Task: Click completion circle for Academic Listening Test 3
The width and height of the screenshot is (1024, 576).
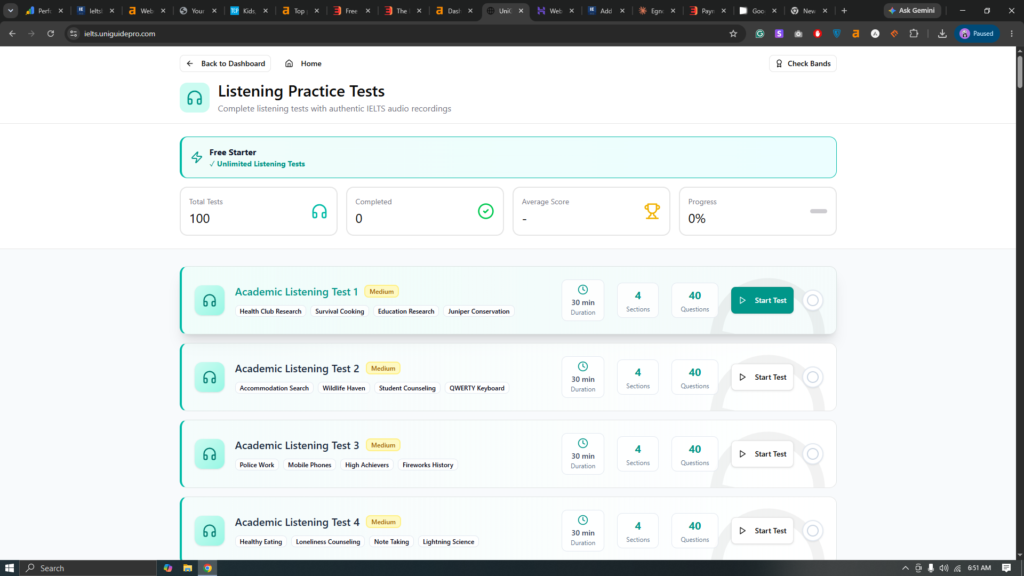Action: click(x=812, y=454)
